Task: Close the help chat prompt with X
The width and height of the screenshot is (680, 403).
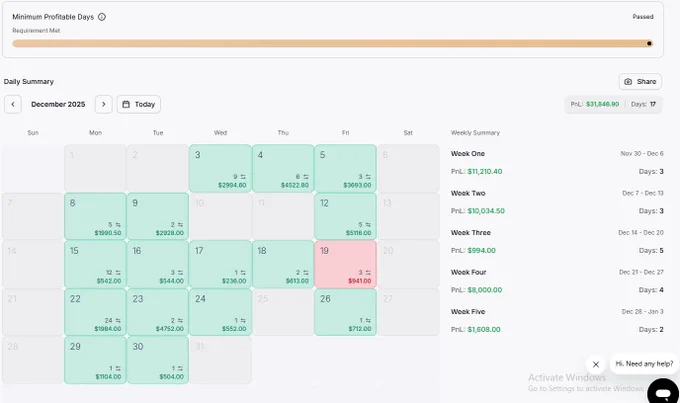Action: (596, 364)
